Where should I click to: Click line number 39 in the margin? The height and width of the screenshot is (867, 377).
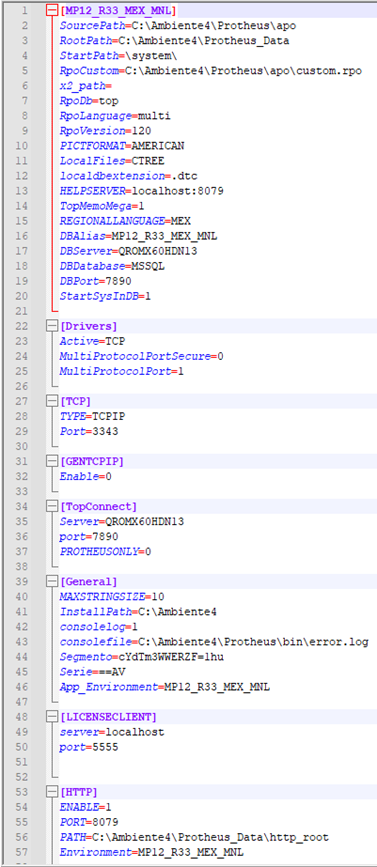pos(21,582)
